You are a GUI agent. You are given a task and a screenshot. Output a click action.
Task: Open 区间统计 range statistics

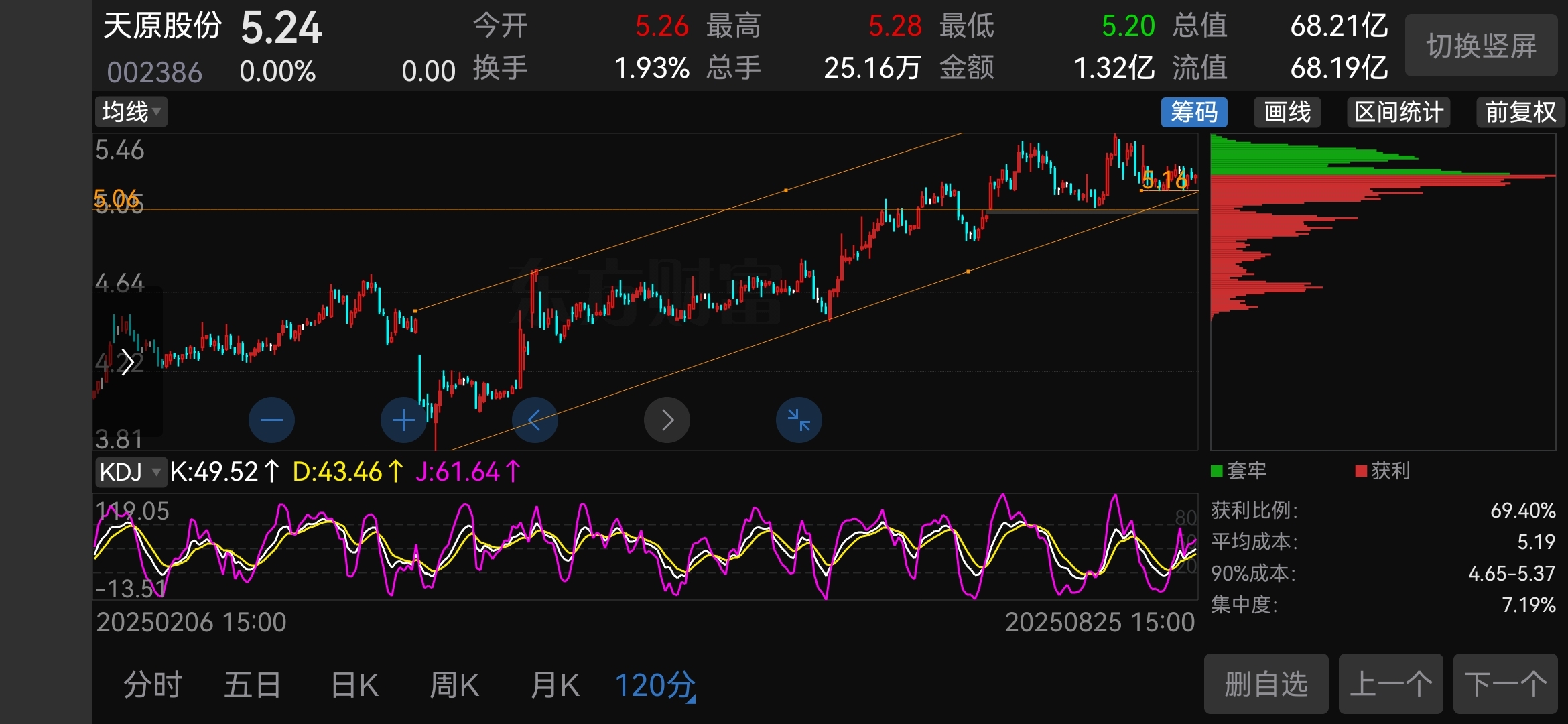pyautogui.click(x=1398, y=112)
